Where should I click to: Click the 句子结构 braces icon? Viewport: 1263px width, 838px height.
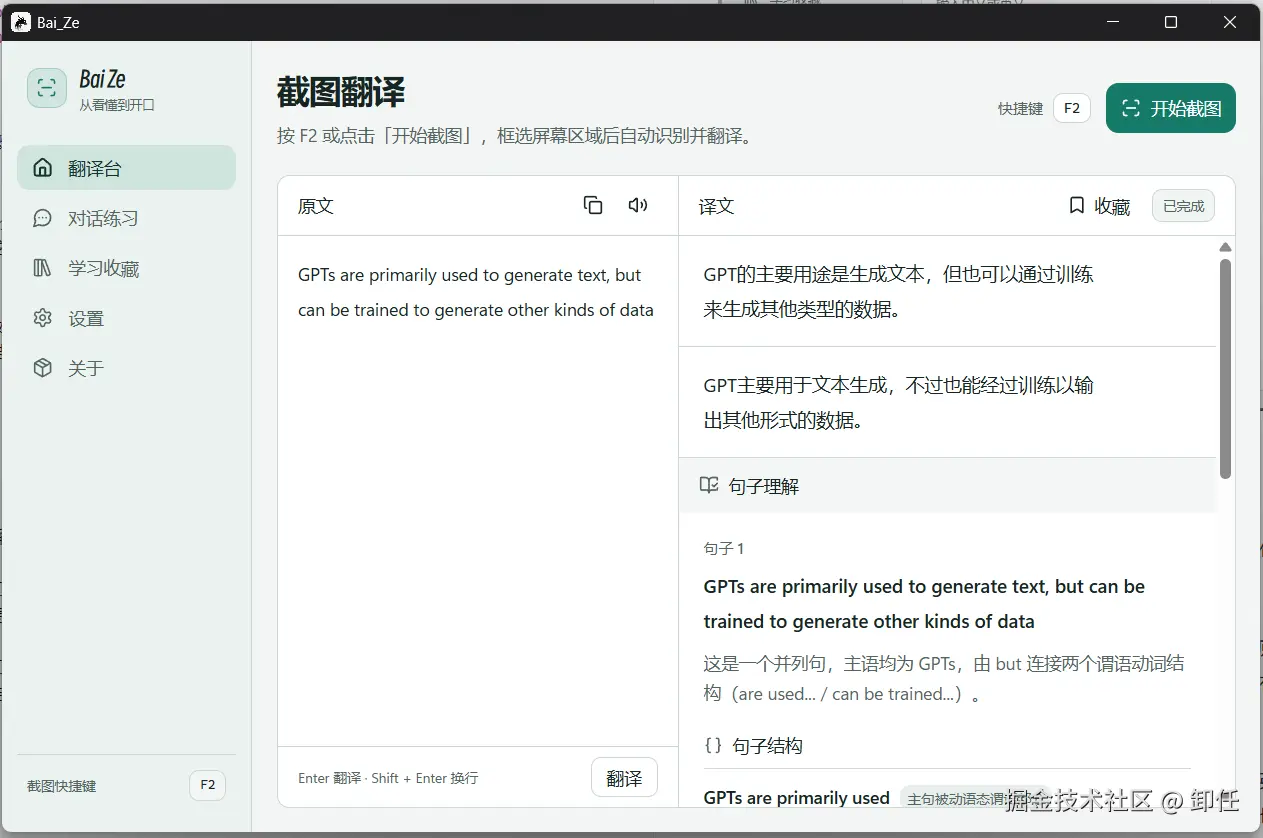pos(713,745)
